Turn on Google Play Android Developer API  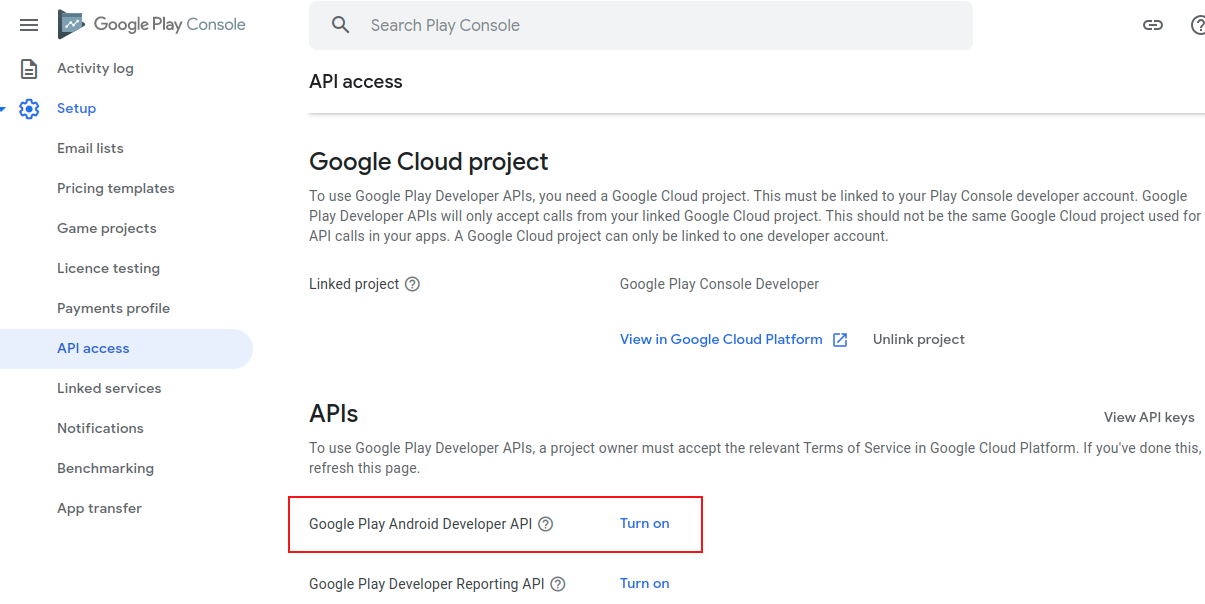point(645,524)
